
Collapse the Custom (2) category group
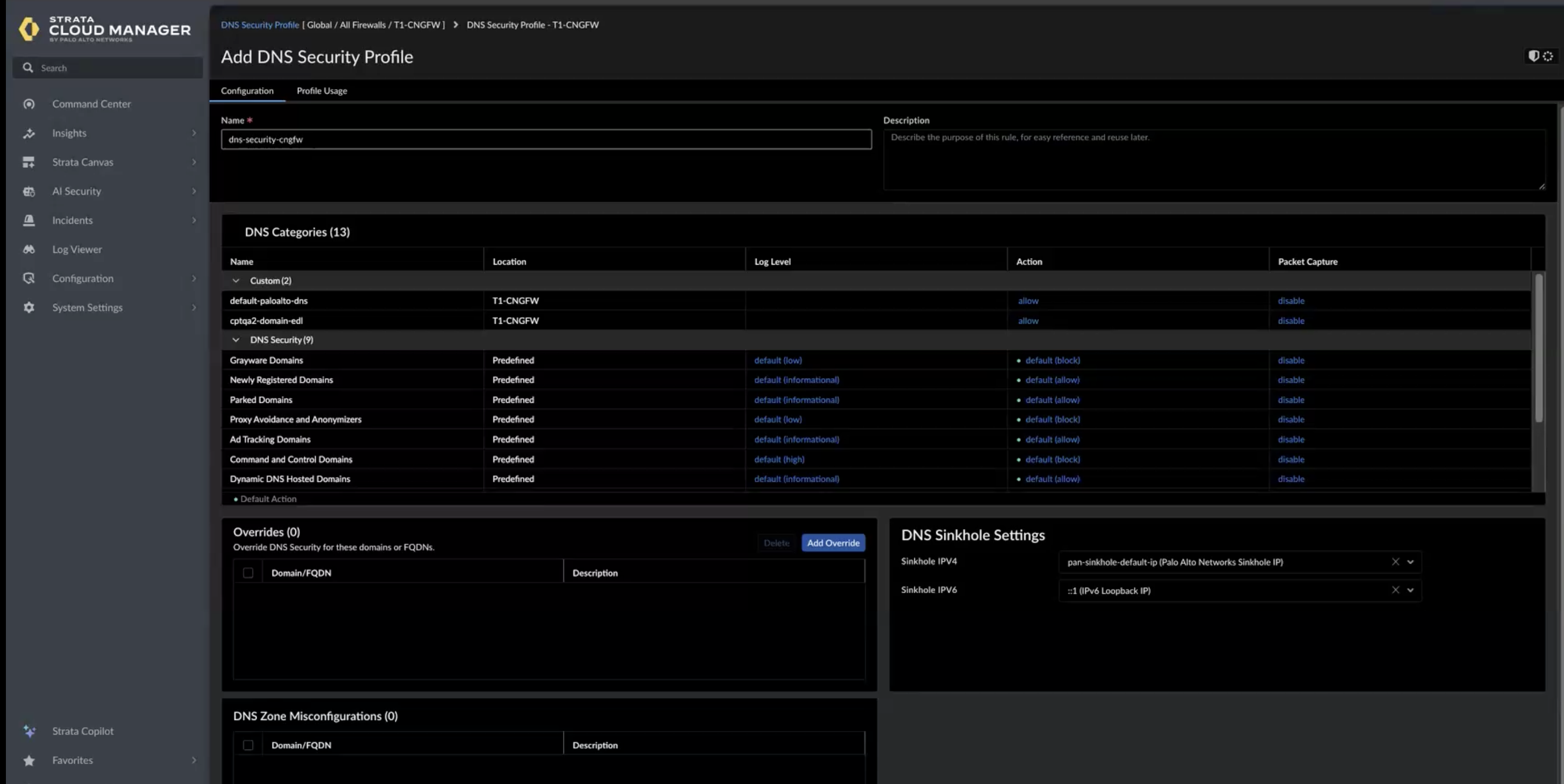click(x=236, y=281)
